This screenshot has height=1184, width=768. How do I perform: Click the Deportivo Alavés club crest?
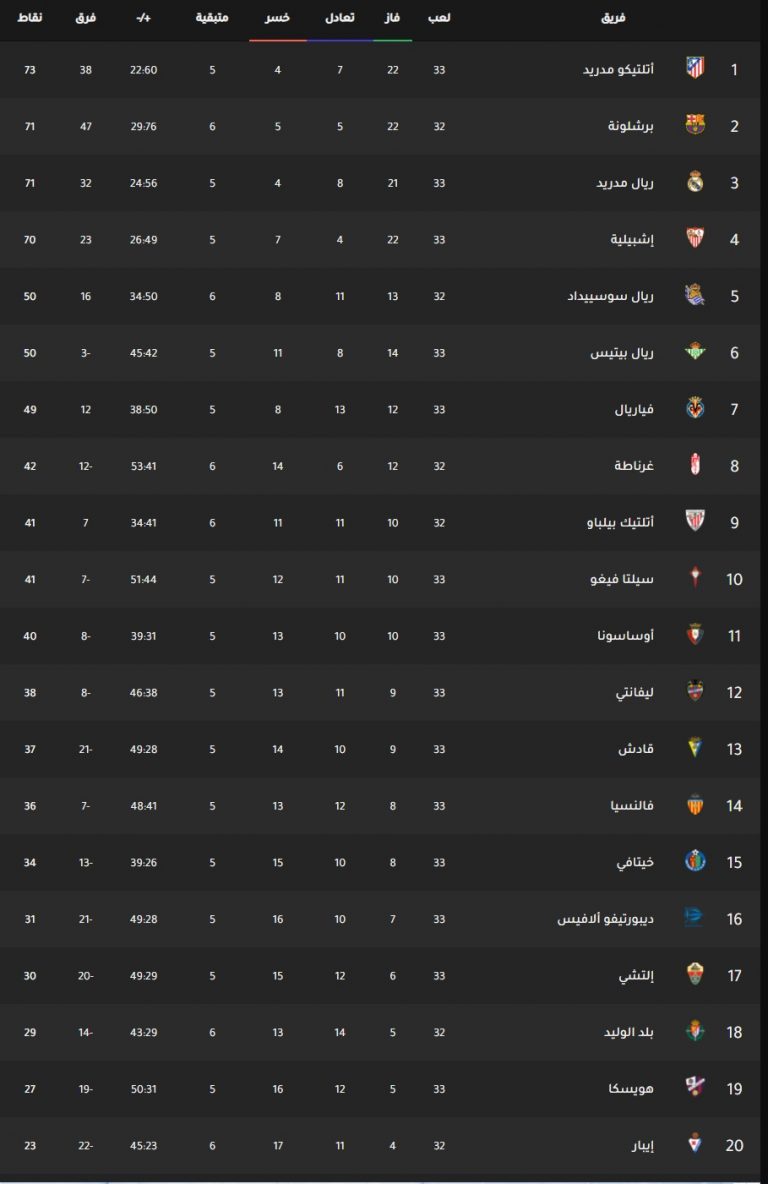click(x=693, y=917)
